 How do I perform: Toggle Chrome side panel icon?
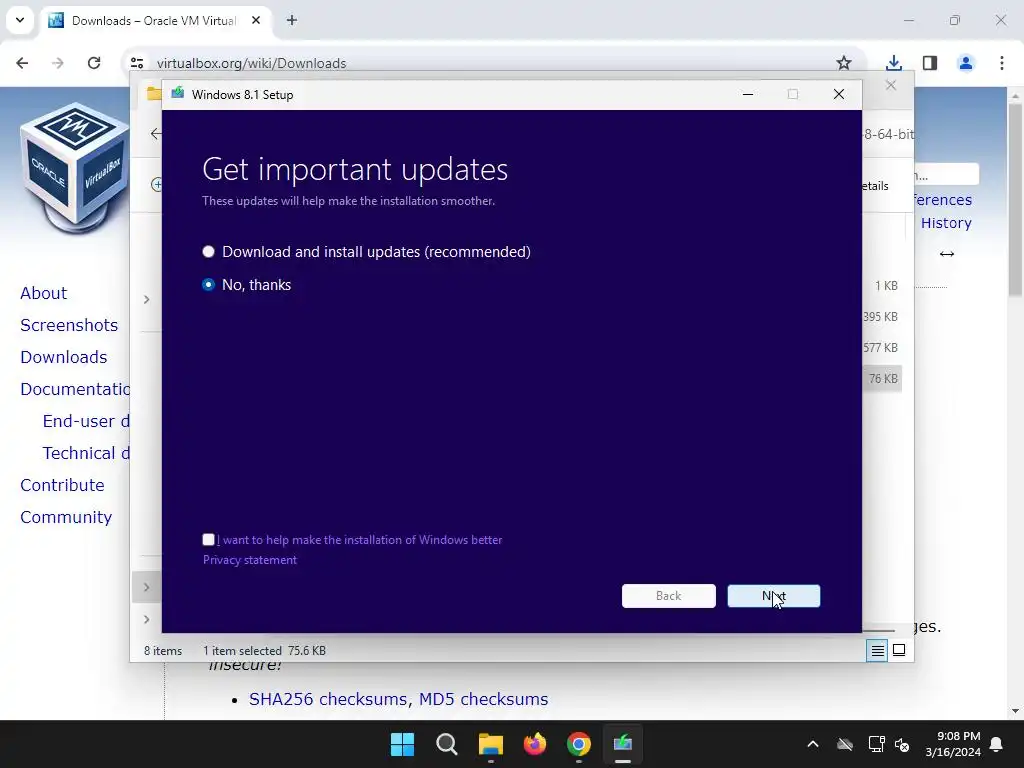pyautogui.click(x=929, y=63)
